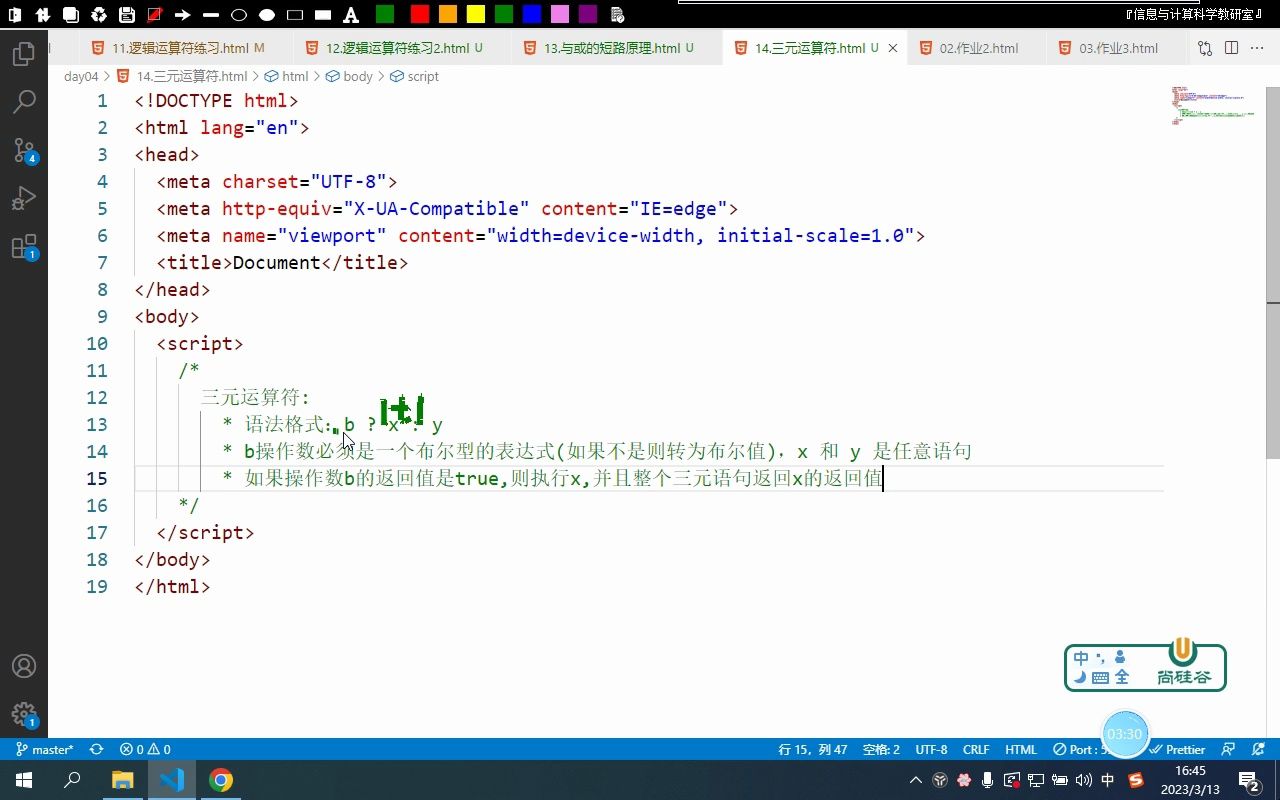Image resolution: width=1280 pixels, height=800 pixels.
Task: Click the open changes compare icon
Action: pos(1204,48)
